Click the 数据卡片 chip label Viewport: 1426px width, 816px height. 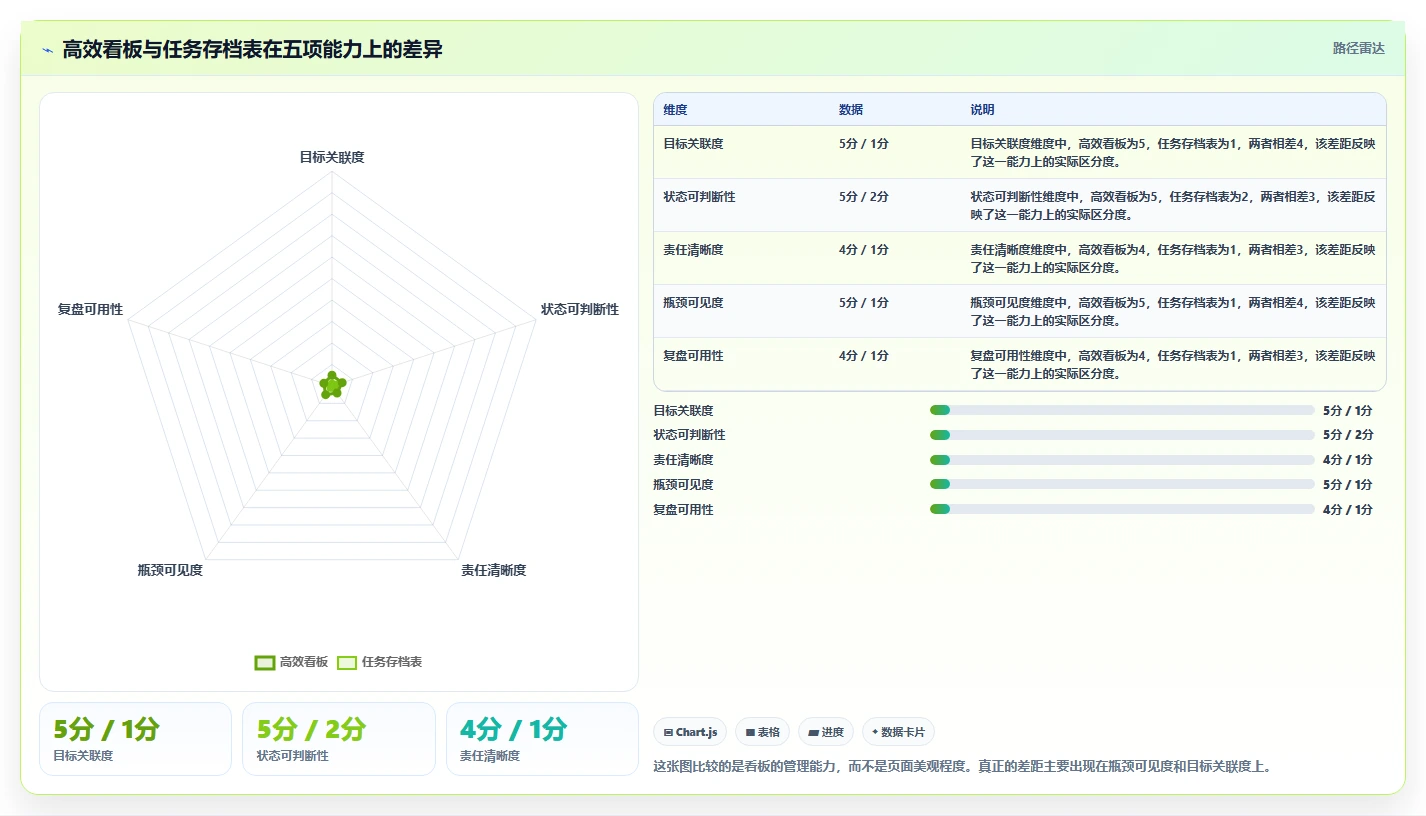(x=903, y=732)
